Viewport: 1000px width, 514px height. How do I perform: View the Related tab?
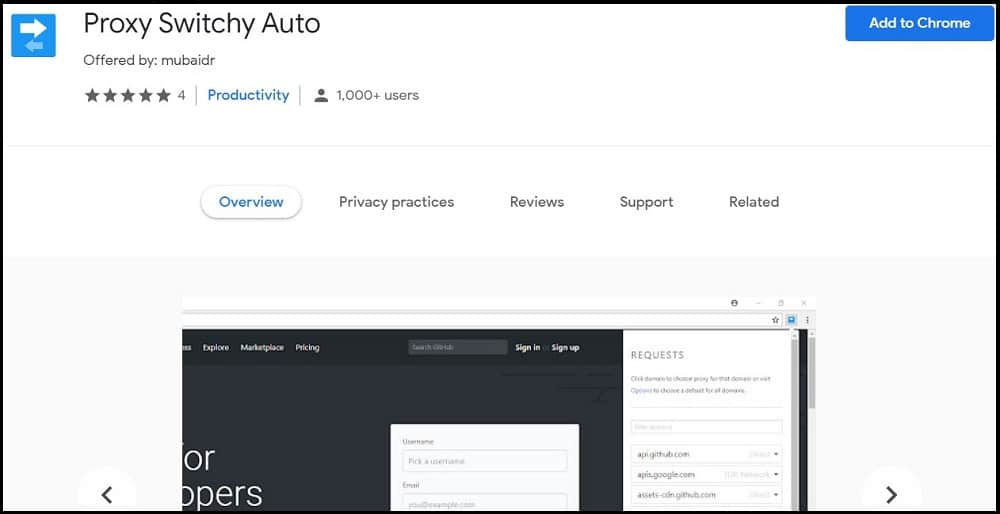754,202
